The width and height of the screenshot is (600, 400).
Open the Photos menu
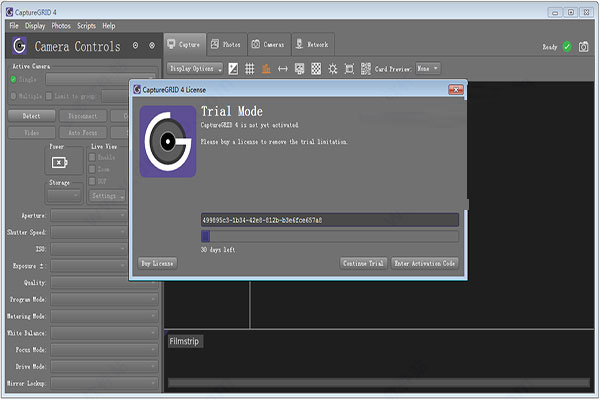[x=61, y=26]
